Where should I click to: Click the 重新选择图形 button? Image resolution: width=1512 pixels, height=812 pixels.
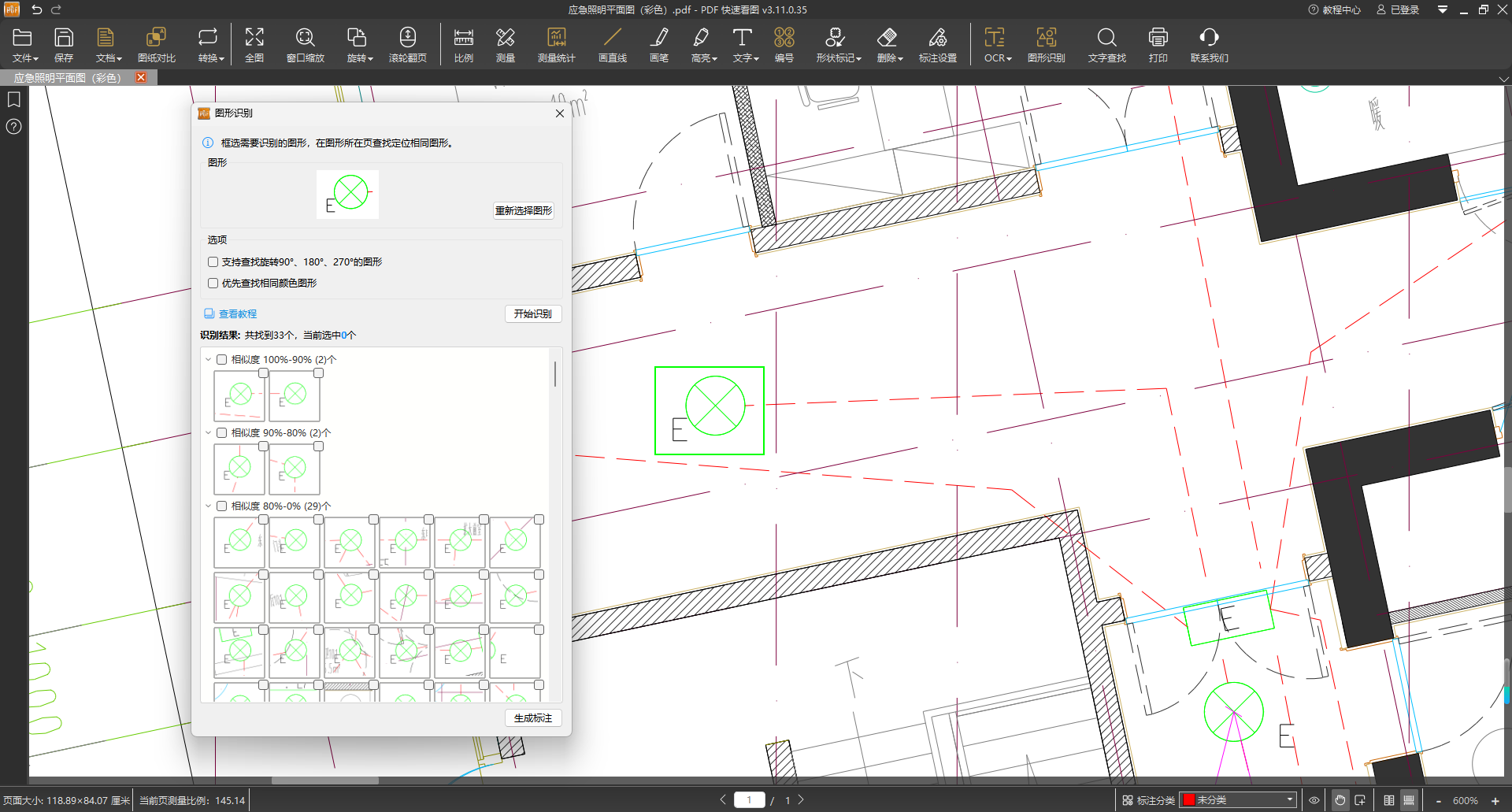pos(524,210)
